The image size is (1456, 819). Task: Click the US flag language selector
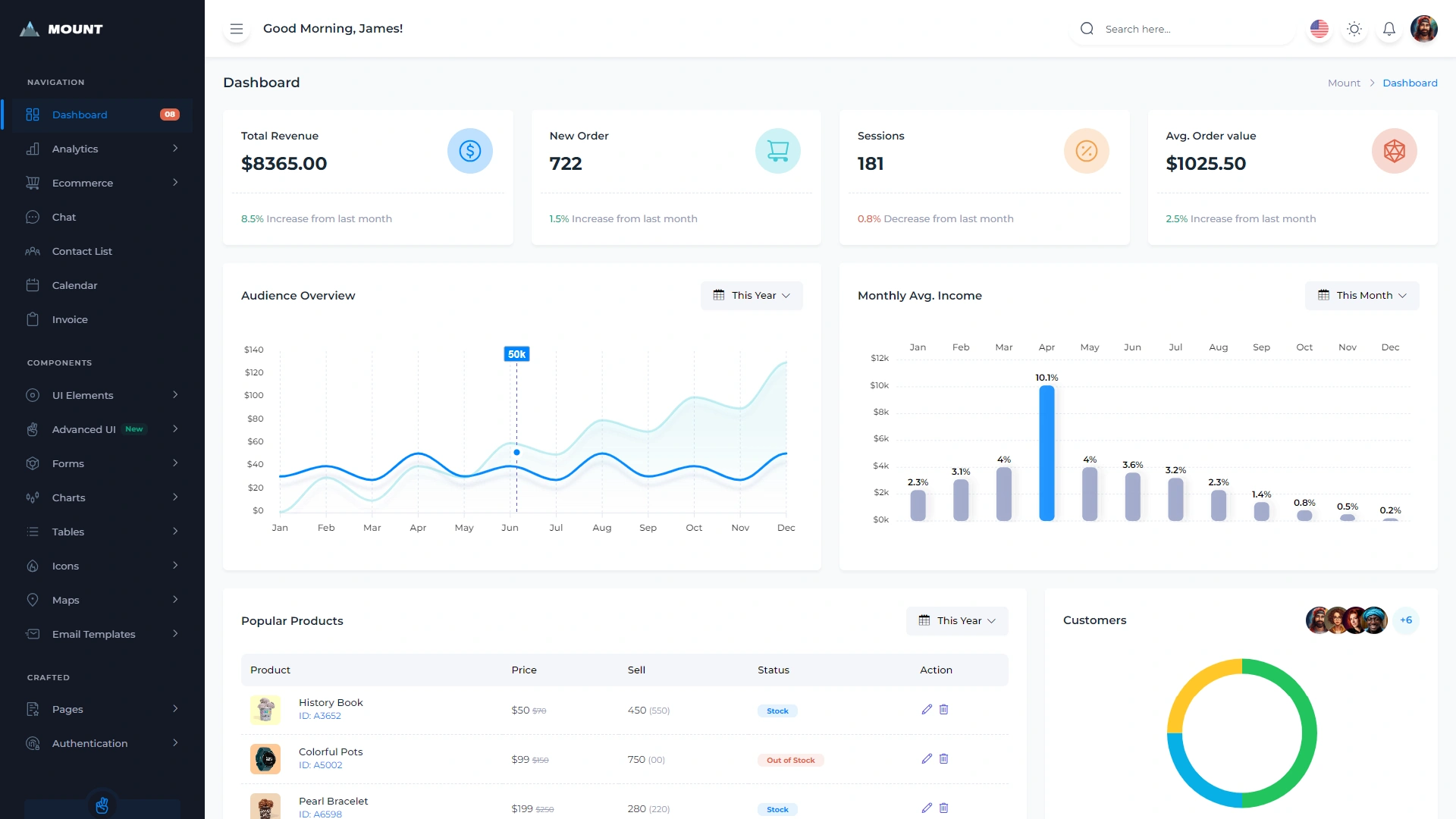pyautogui.click(x=1319, y=28)
